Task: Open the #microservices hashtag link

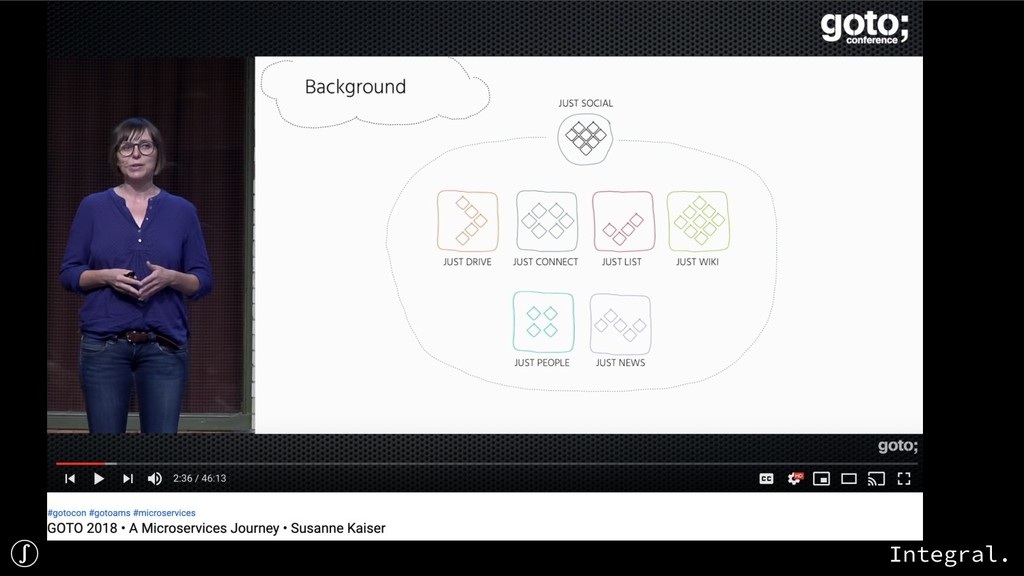Action: point(164,513)
